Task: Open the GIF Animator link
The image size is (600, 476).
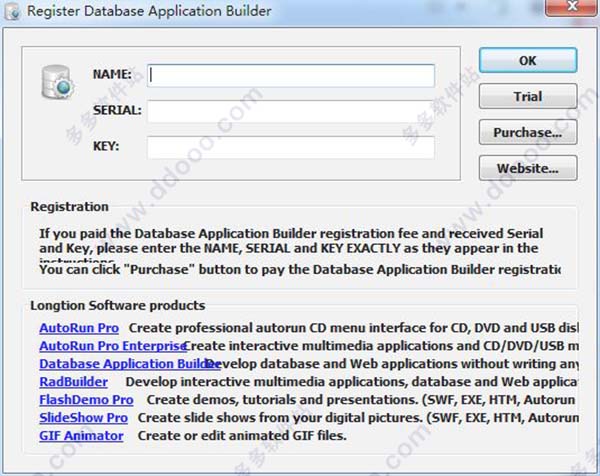Action: point(81,436)
